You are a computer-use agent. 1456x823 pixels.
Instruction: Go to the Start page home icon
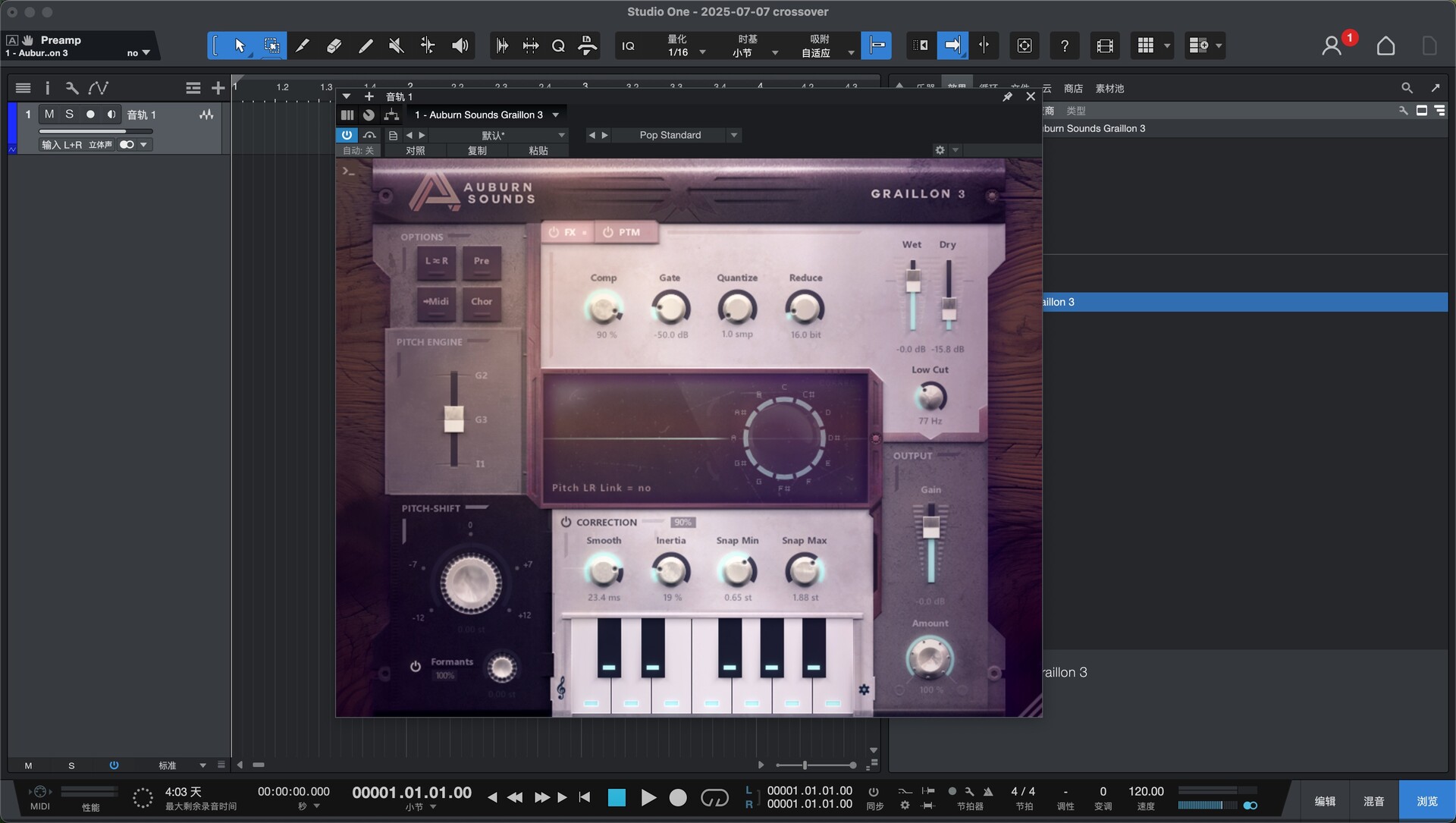[1385, 46]
